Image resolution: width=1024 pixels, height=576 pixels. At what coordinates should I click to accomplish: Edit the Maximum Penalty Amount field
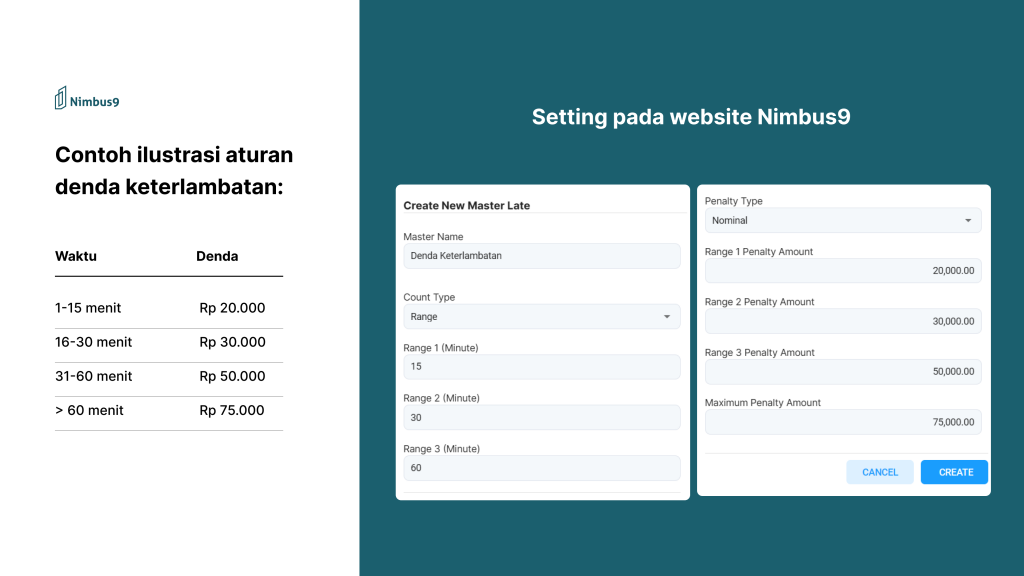843,422
